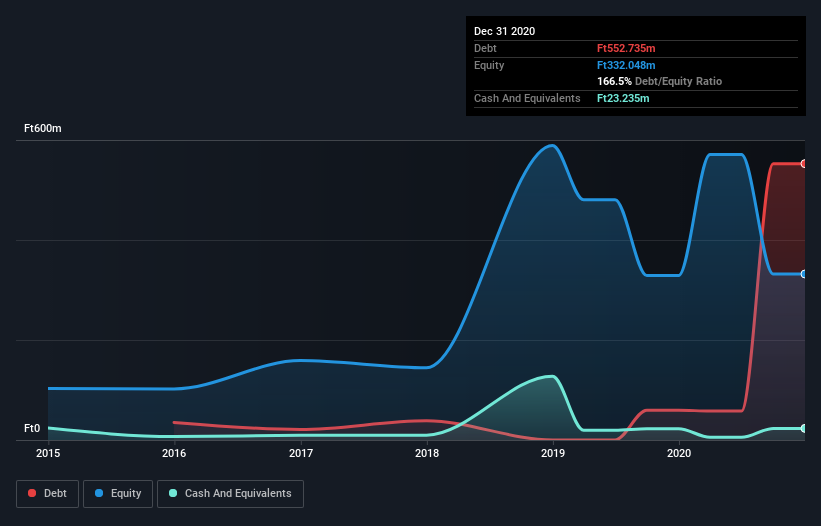Click the Ft0 y-axis label
This screenshot has width=821, height=526.
pos(32,428)
